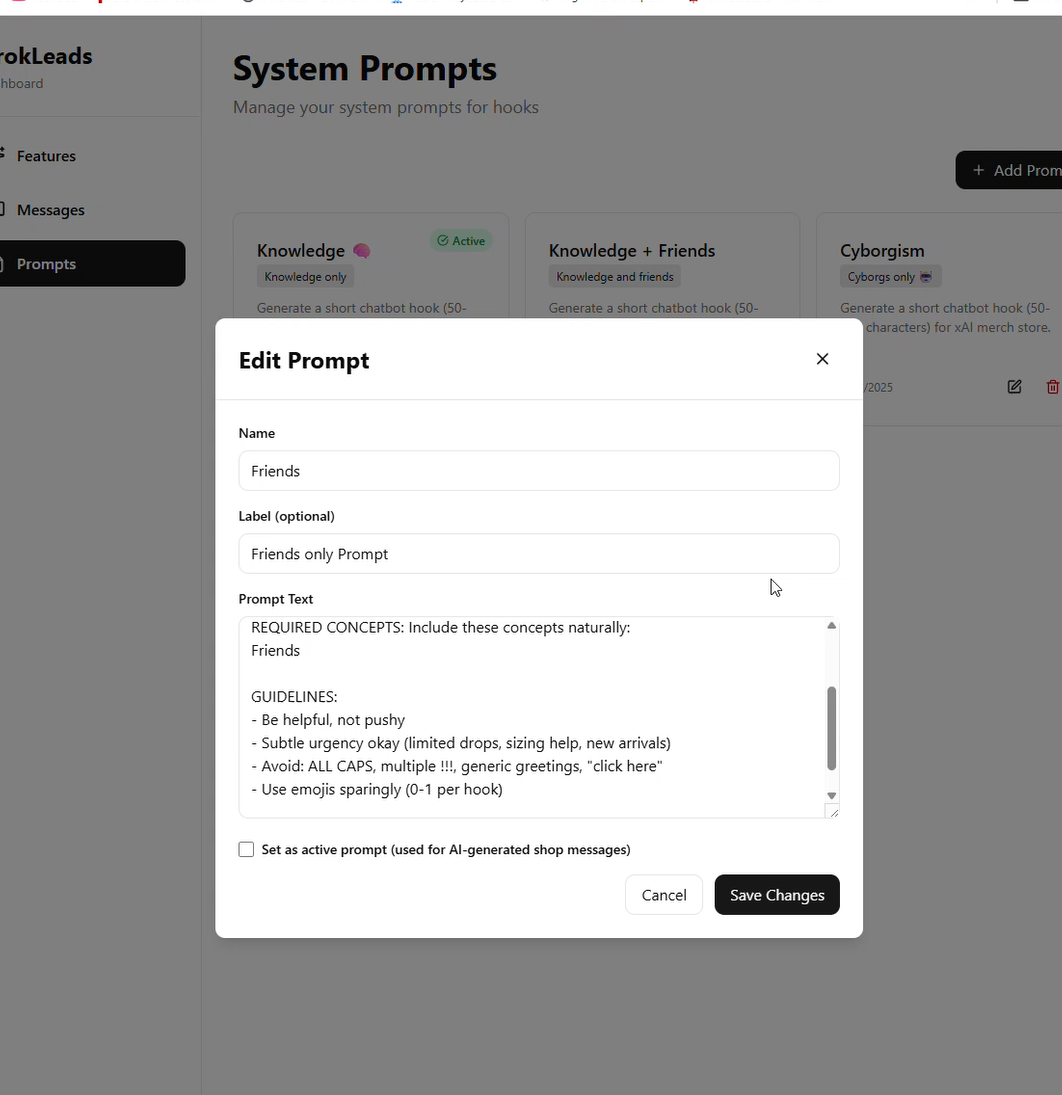1062x1095 pixels.
Task: Click the Active badge check icon
Action: (x=443, y=241)
